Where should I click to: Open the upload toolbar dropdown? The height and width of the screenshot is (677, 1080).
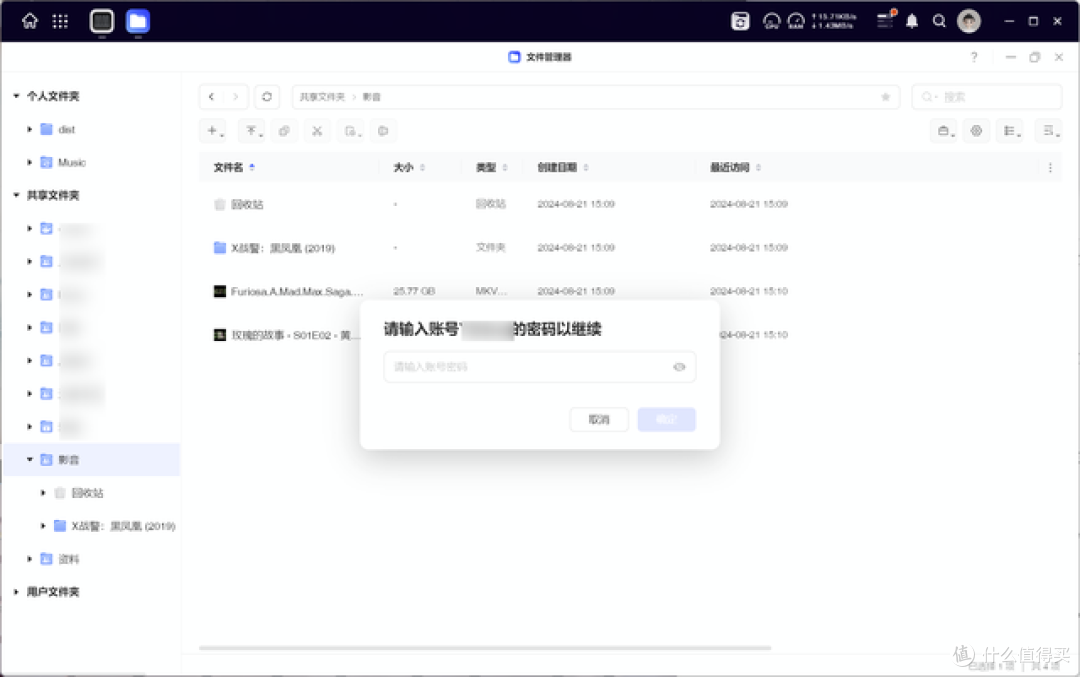pyautogui.click(x=253, y=131)
